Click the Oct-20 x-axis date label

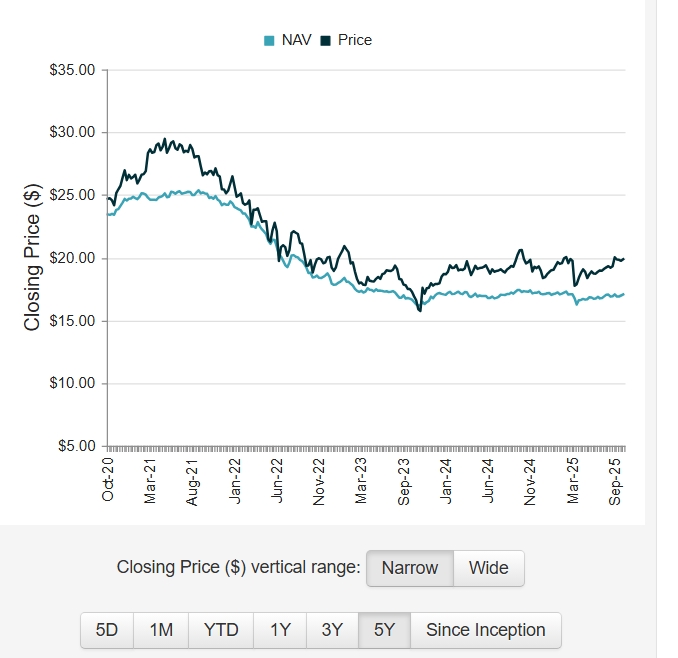coord(108,480)
